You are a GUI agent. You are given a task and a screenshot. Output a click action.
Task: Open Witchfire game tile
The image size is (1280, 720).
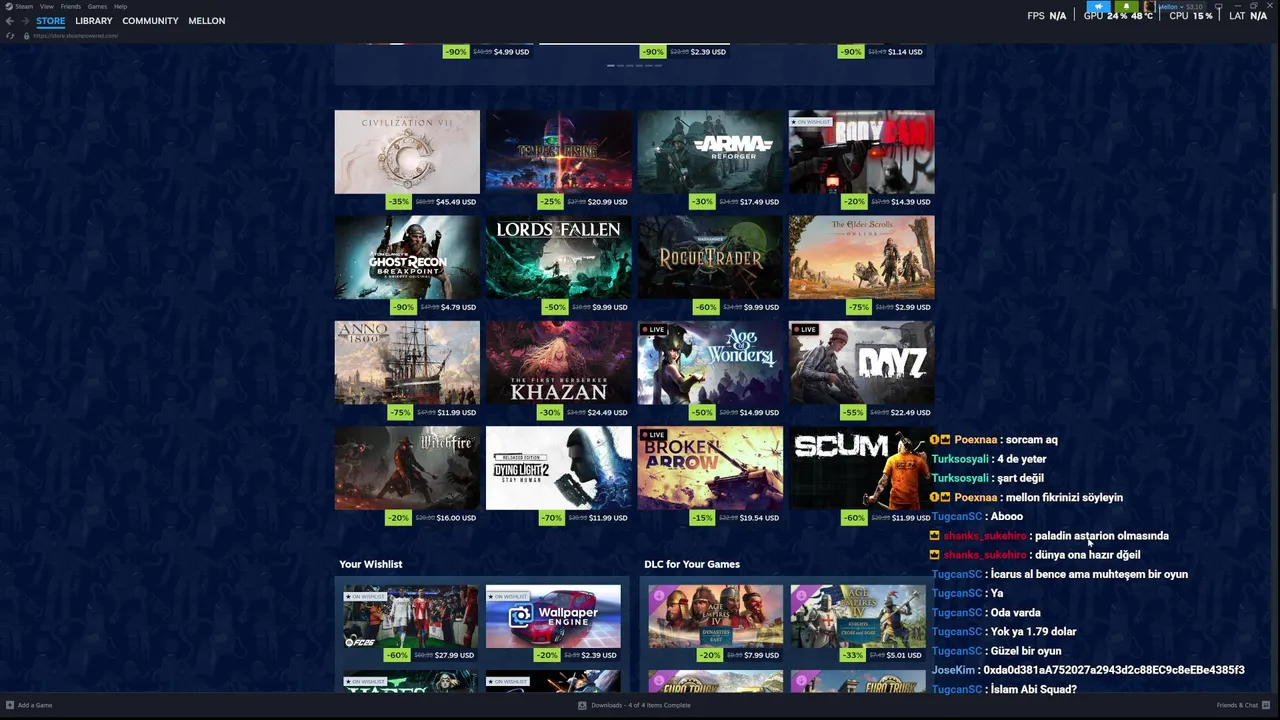click(407, 468)
